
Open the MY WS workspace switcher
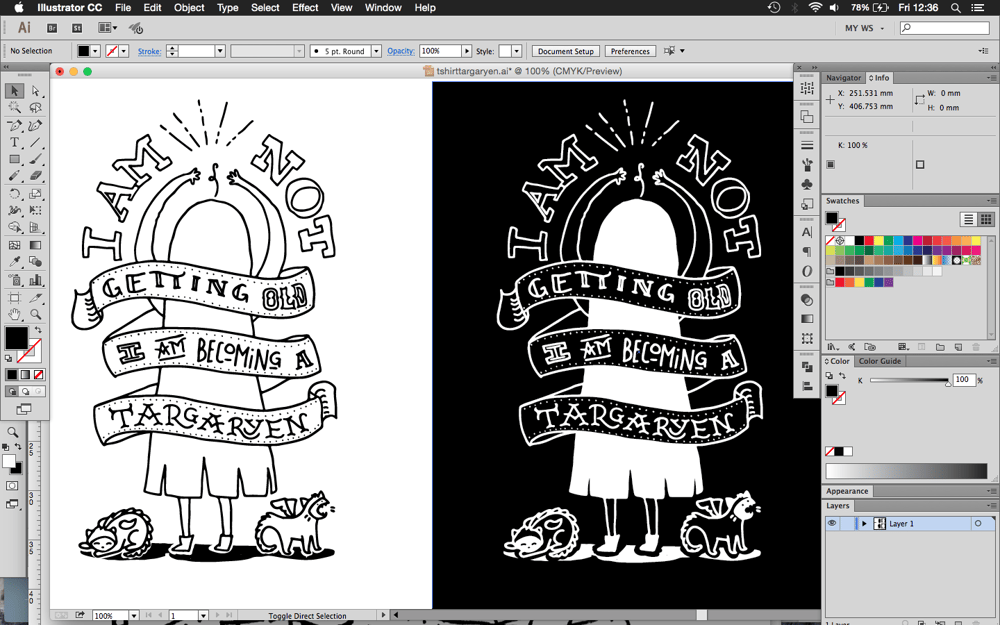click(x=865, y=28)
